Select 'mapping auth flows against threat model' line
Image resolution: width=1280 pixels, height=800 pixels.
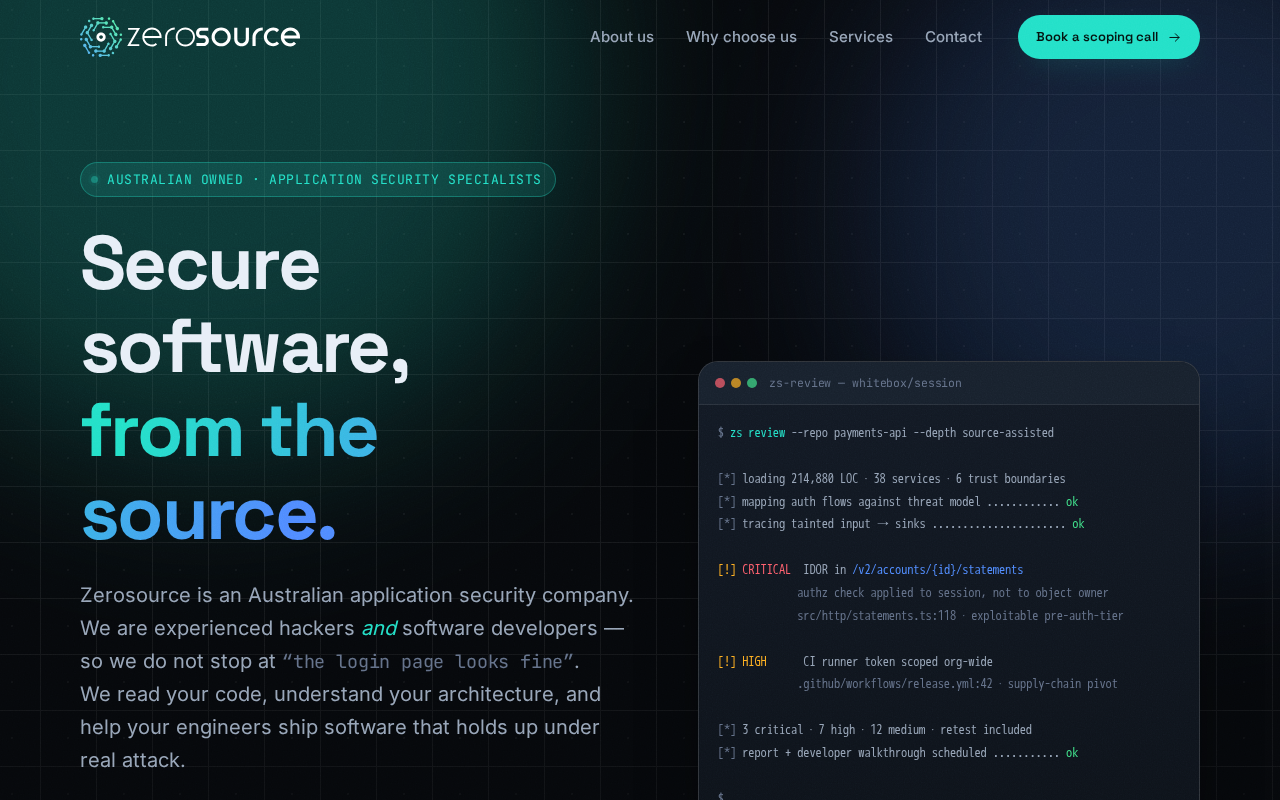[x=898, y=502]
